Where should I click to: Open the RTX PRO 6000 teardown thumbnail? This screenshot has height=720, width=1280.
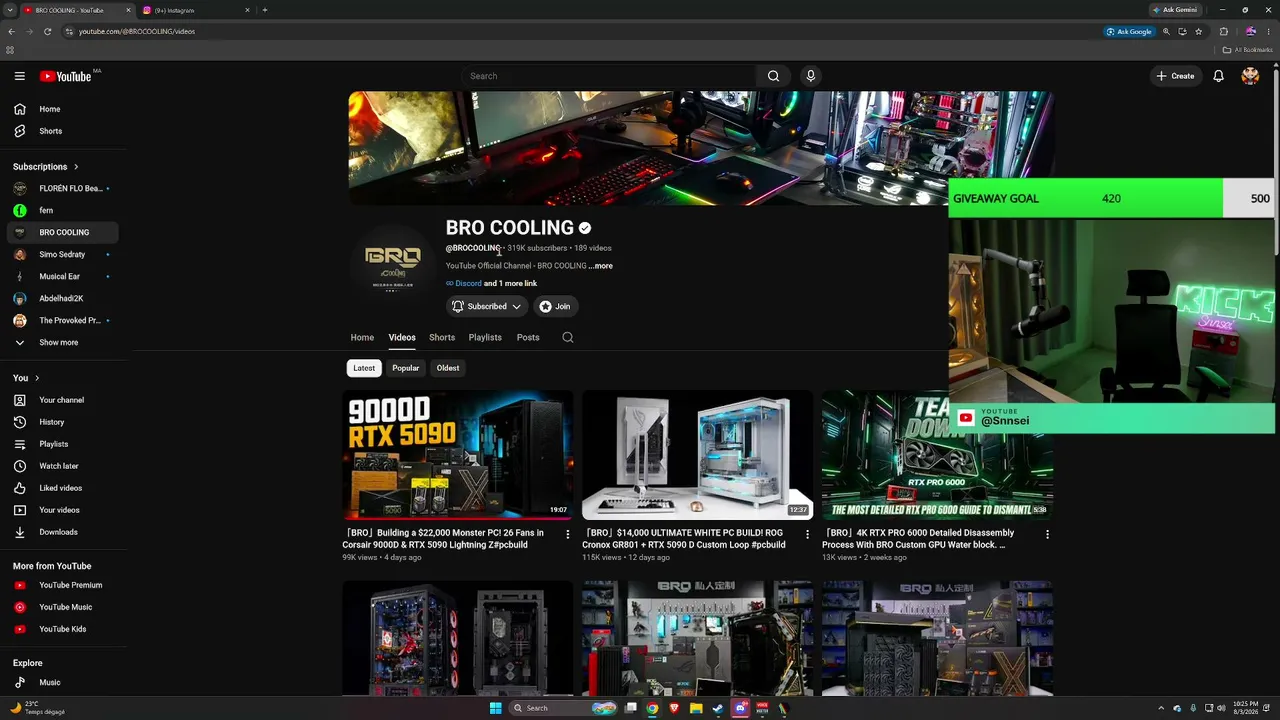[937, 455]
